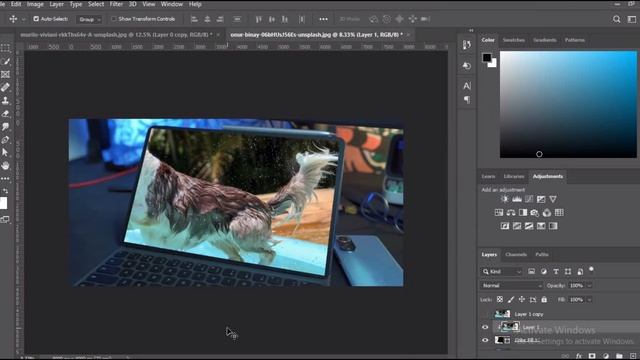Open the Image menu
640x360 pixels.
[x=35, y=4]
